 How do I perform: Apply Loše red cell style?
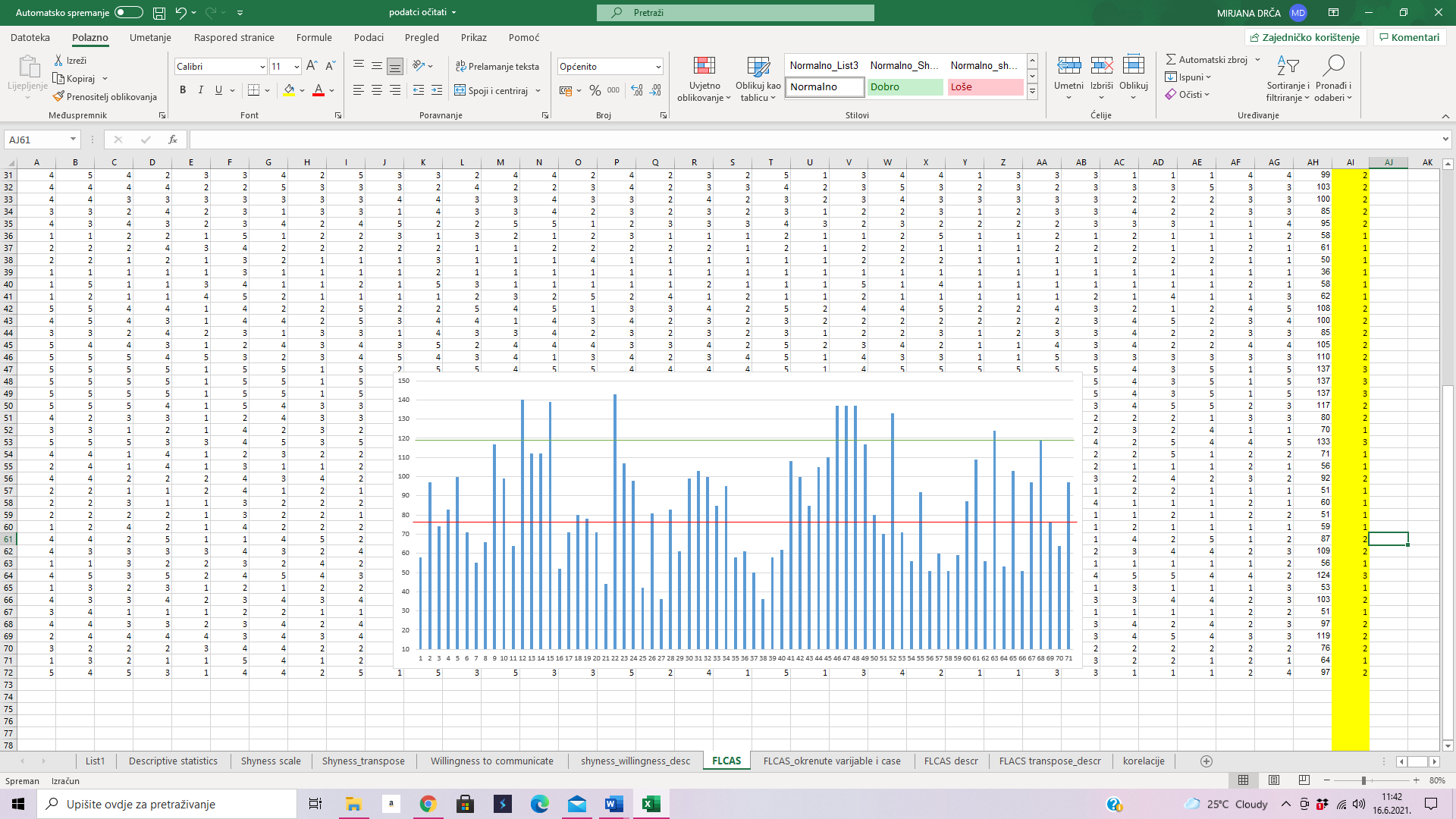[x=985, y=87]
